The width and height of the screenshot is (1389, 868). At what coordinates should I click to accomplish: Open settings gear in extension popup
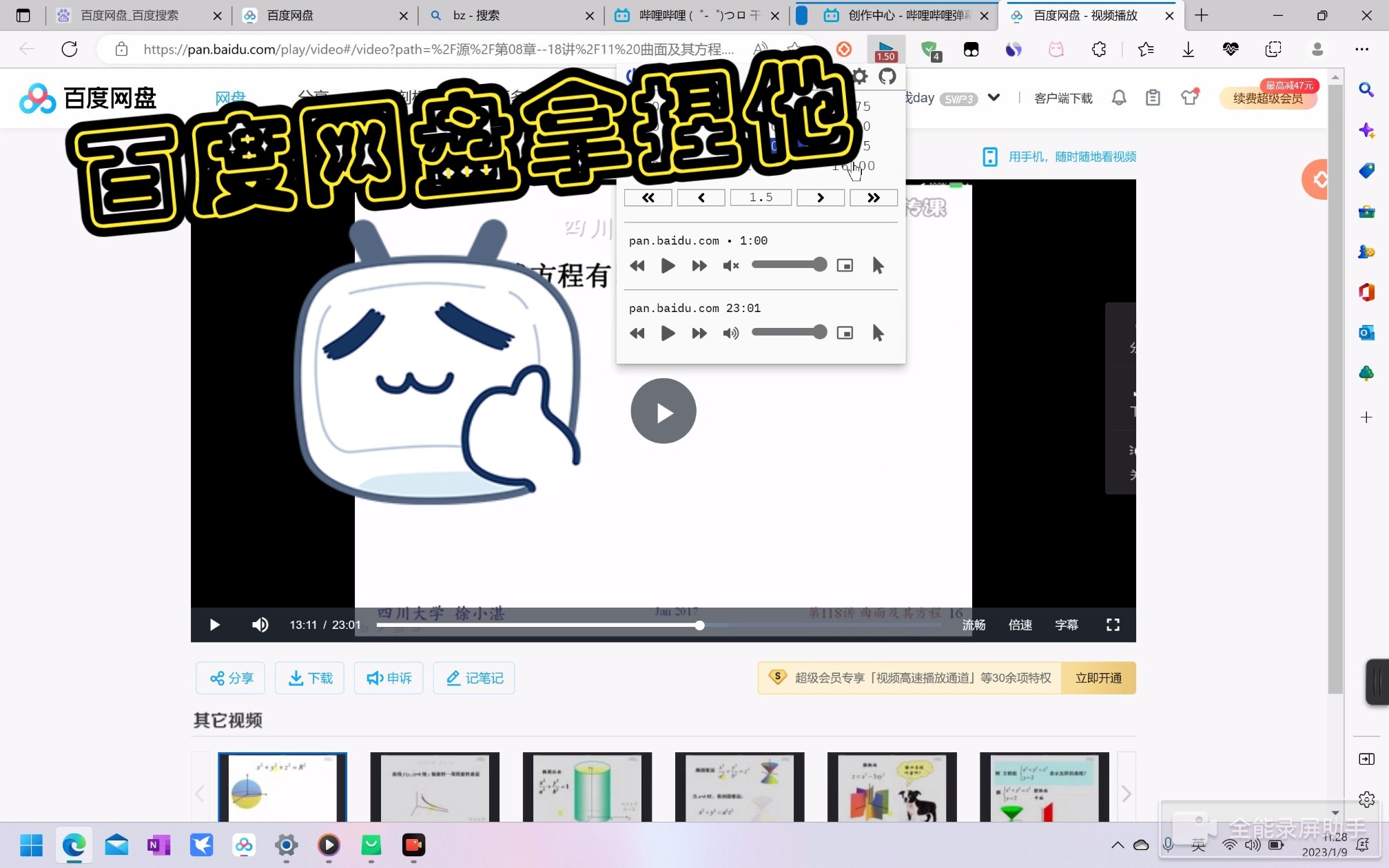(859, 76)
